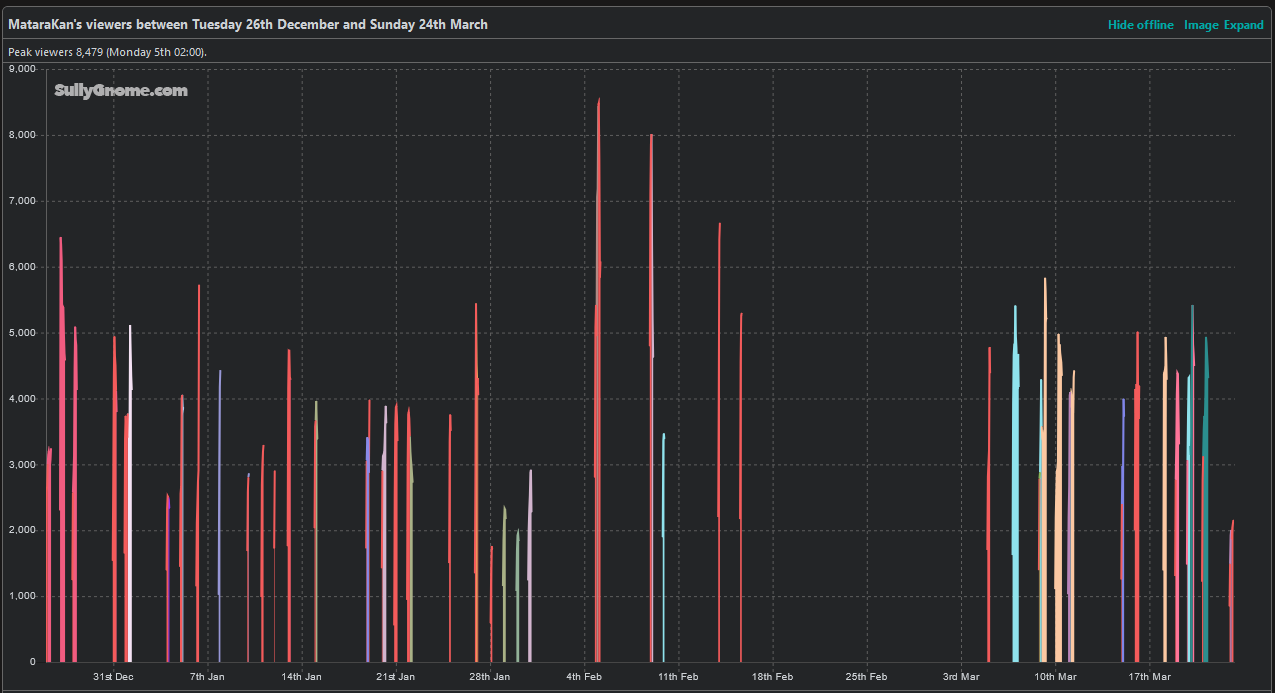Viewport: 1275px width, 693px height.
Task: Click the 4th Feb date axis label
Action: pos(584,677)
